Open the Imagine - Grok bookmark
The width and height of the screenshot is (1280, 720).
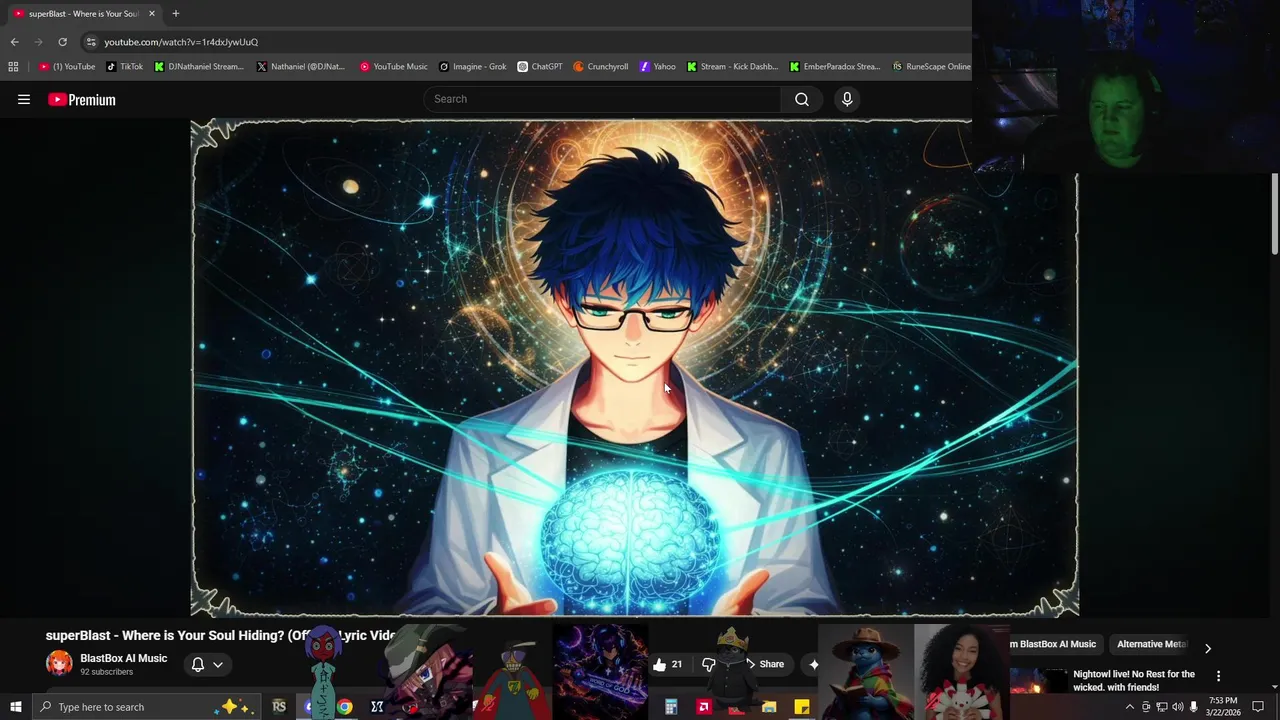pyautogui.click(x=473, y=67)
